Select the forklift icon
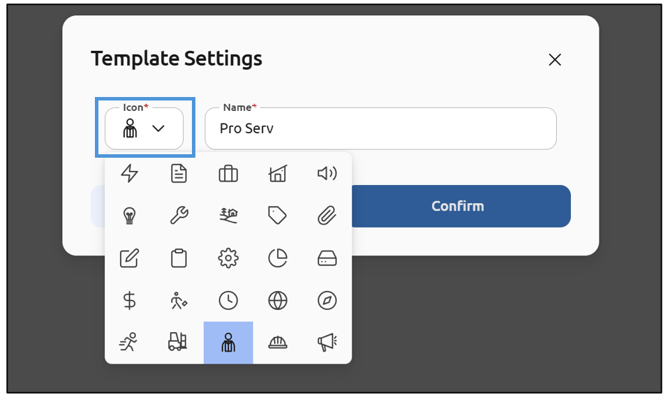 [179, 343]
